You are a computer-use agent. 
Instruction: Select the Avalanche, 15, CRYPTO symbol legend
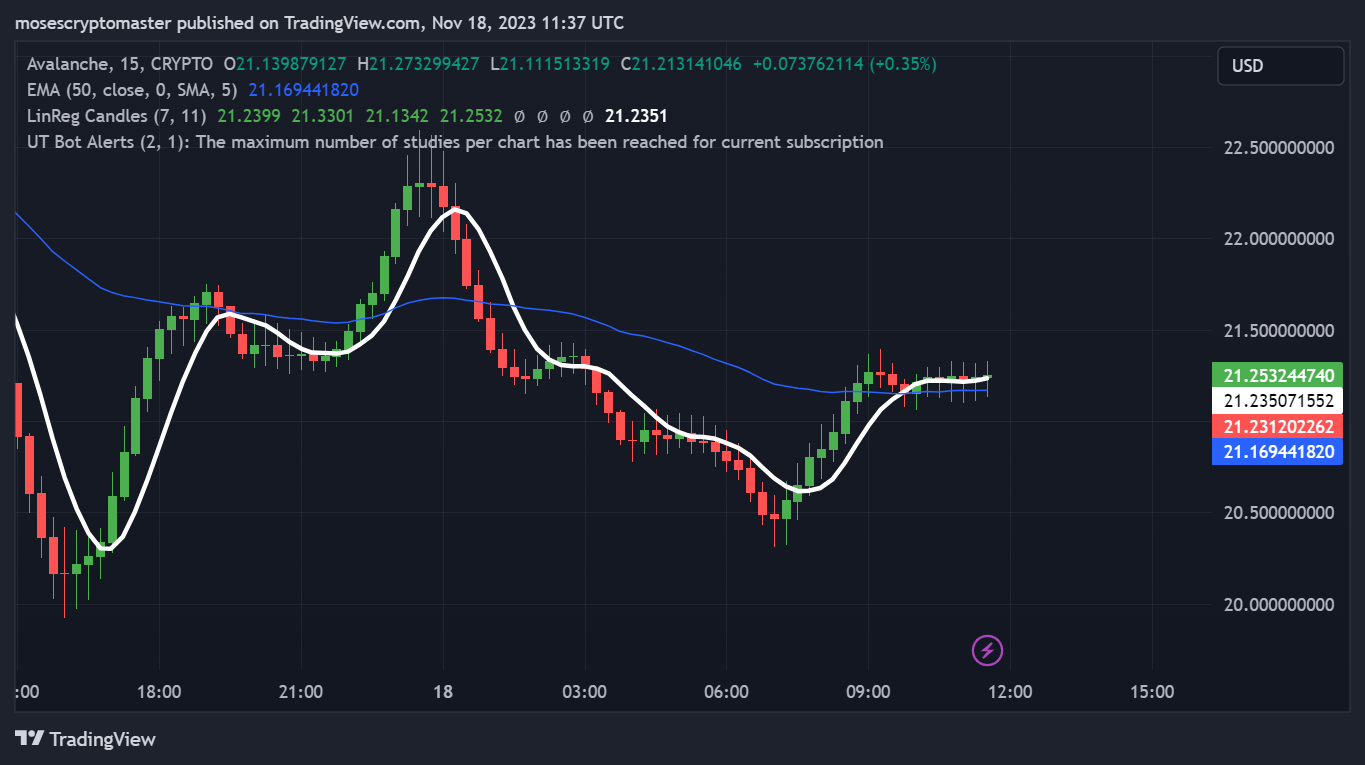click(x=120, y=64)
